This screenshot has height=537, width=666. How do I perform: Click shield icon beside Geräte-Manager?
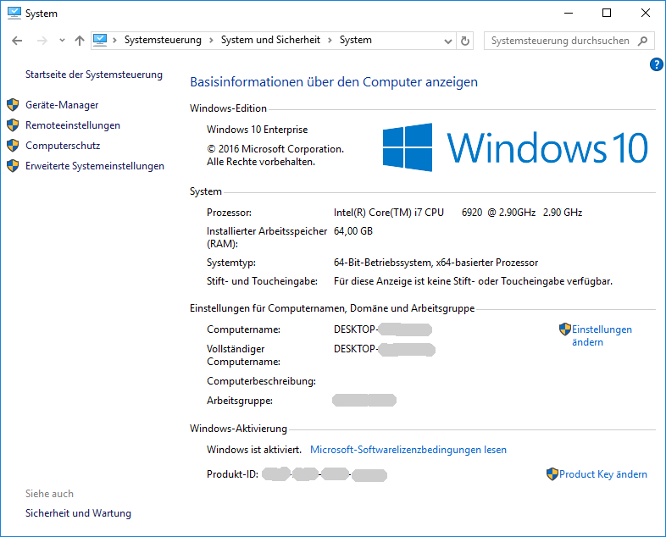pyautogui.click(x=13, y=105)
